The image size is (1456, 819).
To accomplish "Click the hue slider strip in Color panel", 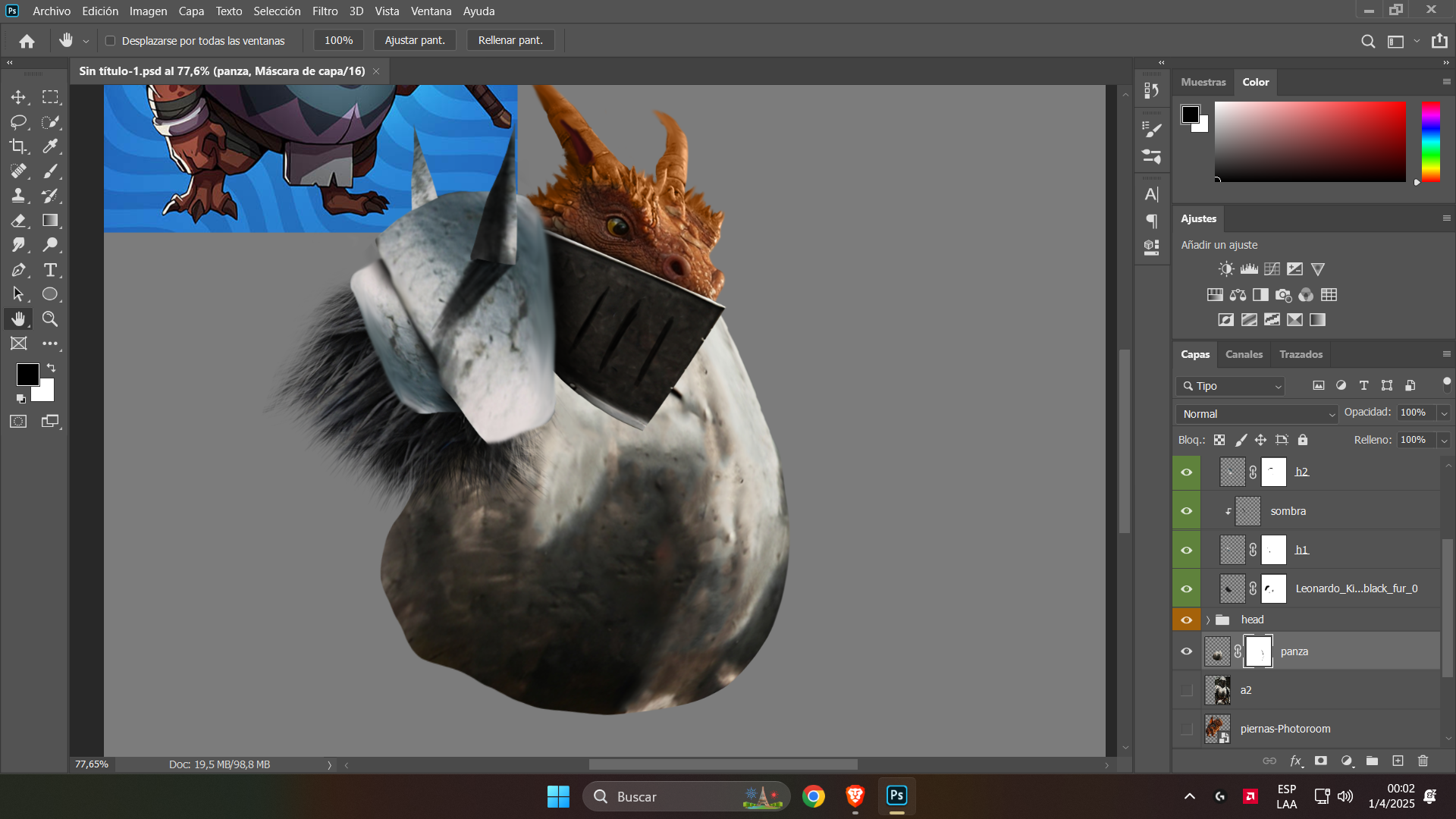I will pyautogui.click(x=1431, y=142).
